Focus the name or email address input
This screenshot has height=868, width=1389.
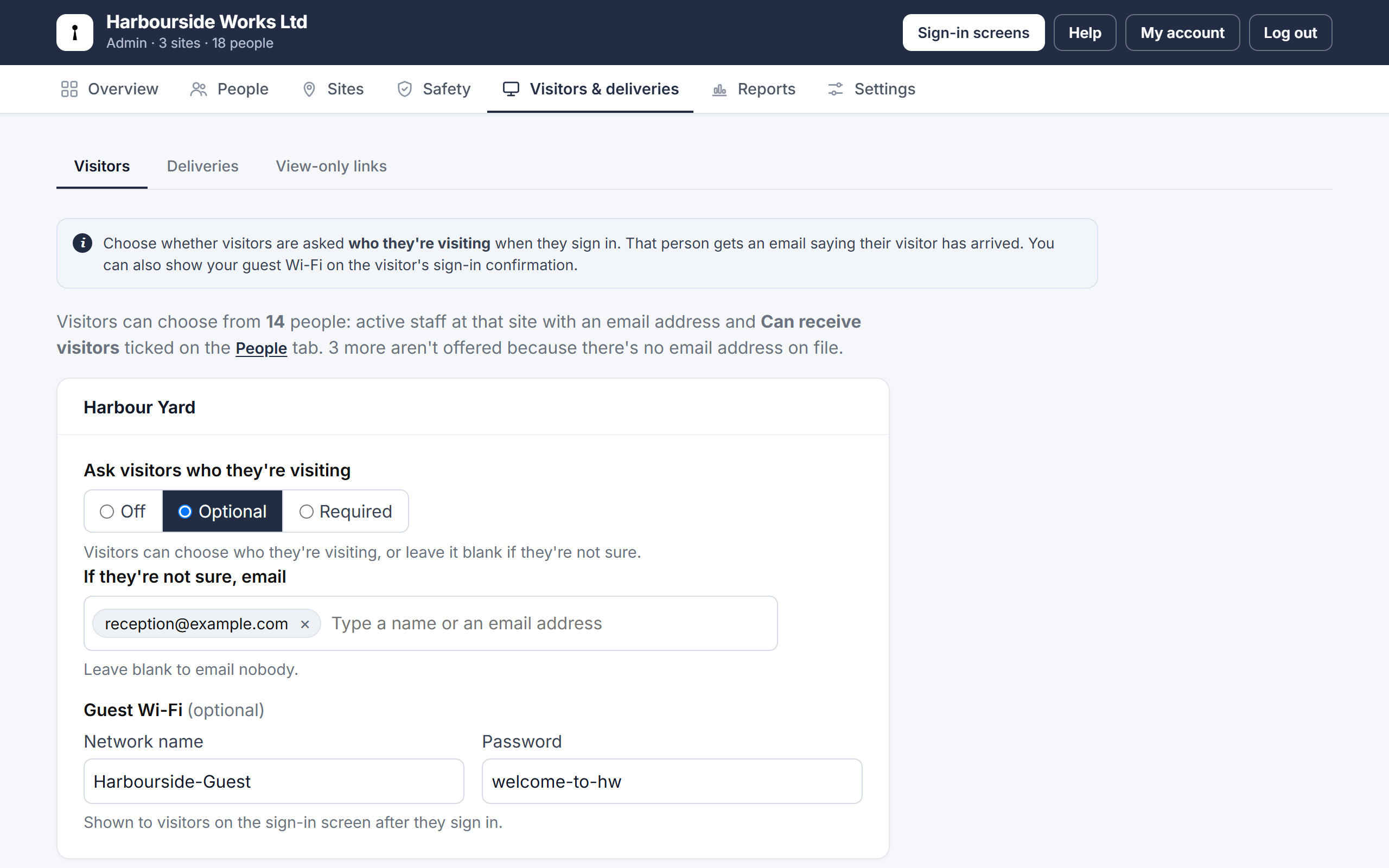pyautogui.click(x=550, y=623)
